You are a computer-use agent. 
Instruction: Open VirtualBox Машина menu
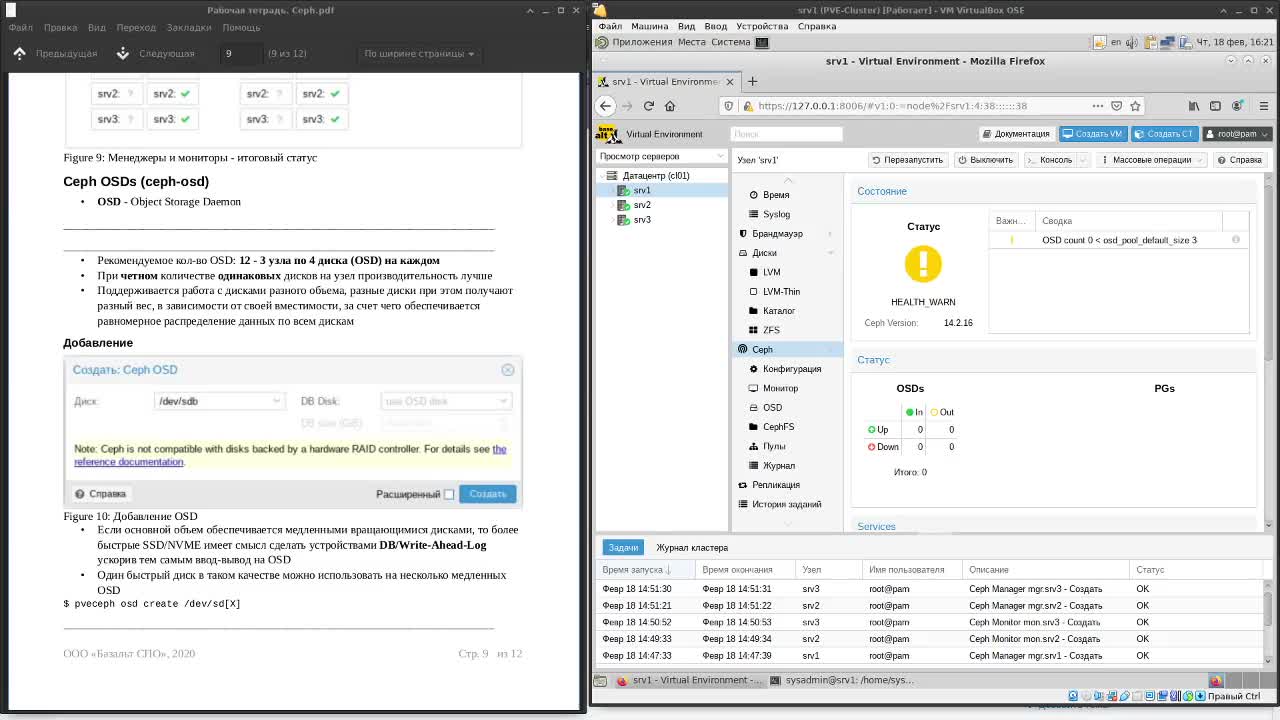pyautogui.click(x=650, y=26)
